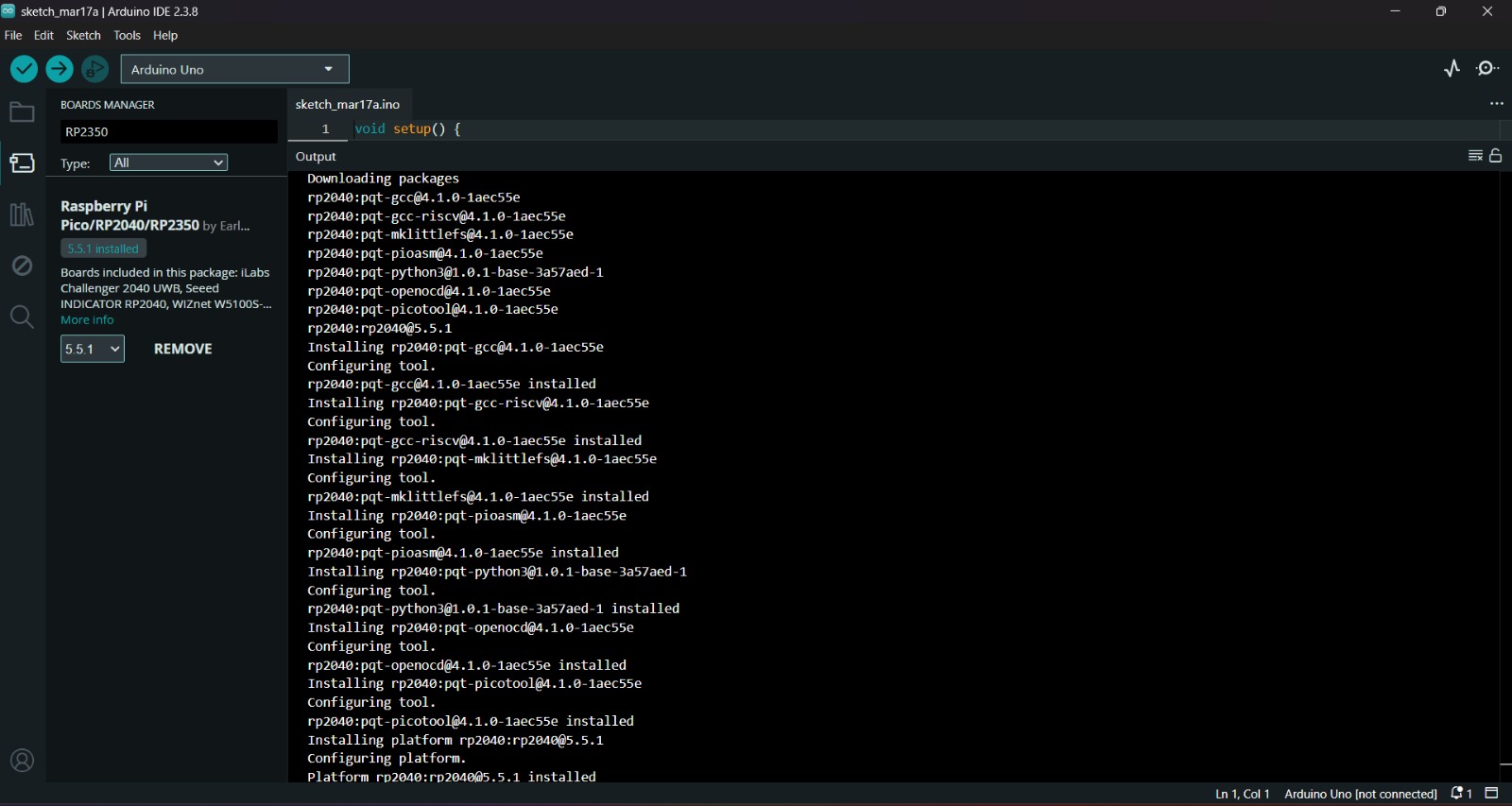Open the editor tab options ellipsis

pos(1497,104)
